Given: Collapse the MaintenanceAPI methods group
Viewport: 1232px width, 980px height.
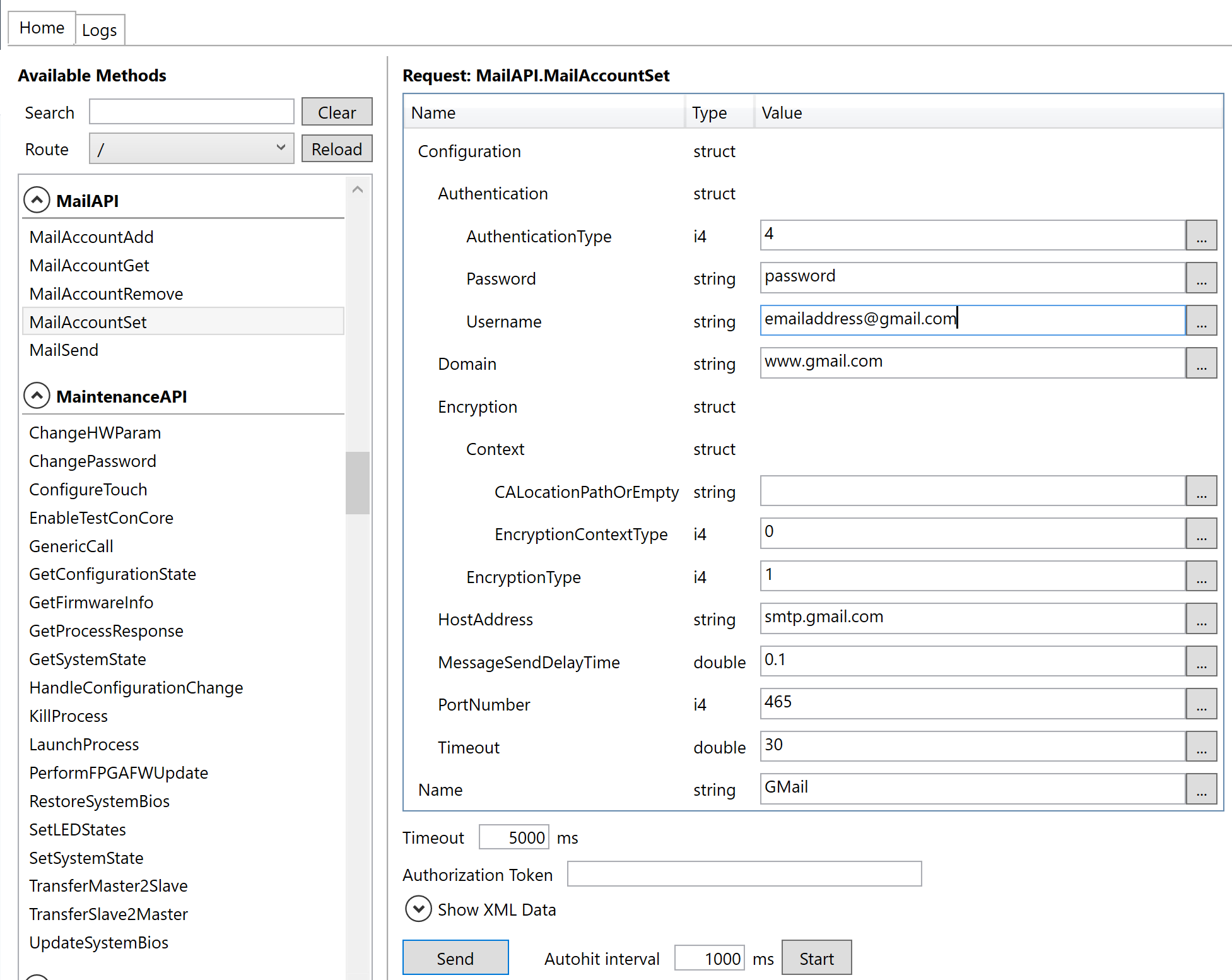Looking at the screenshot, I should click(37, 396).
